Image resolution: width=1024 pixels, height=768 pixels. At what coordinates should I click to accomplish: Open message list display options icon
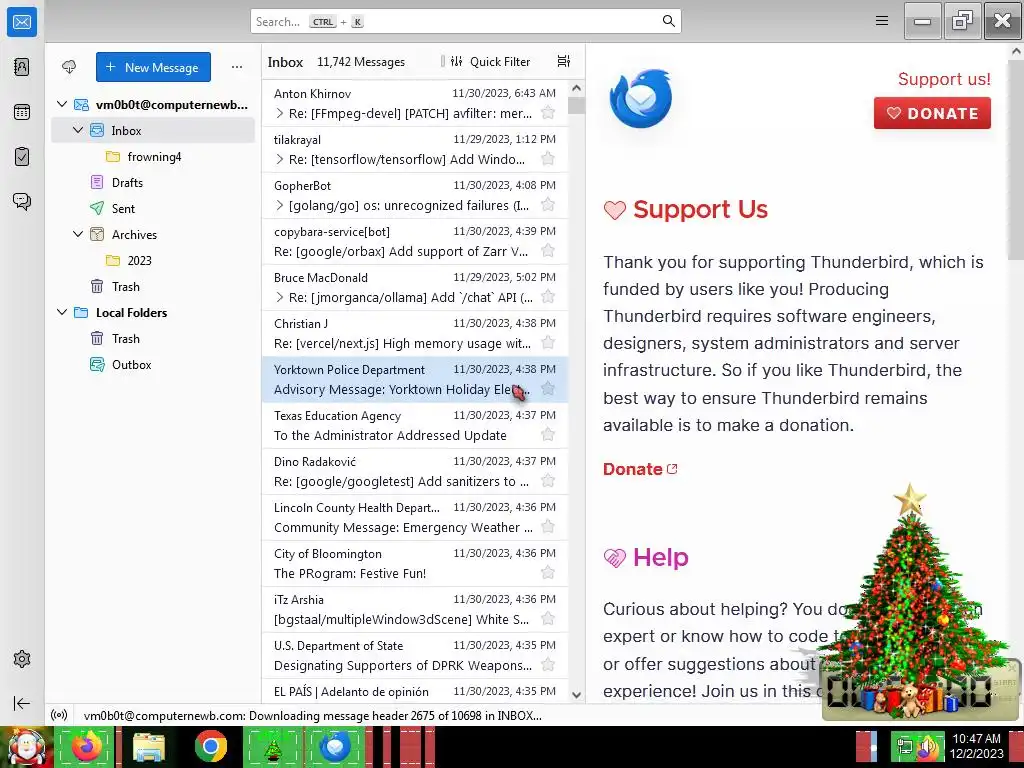[564, 61]
